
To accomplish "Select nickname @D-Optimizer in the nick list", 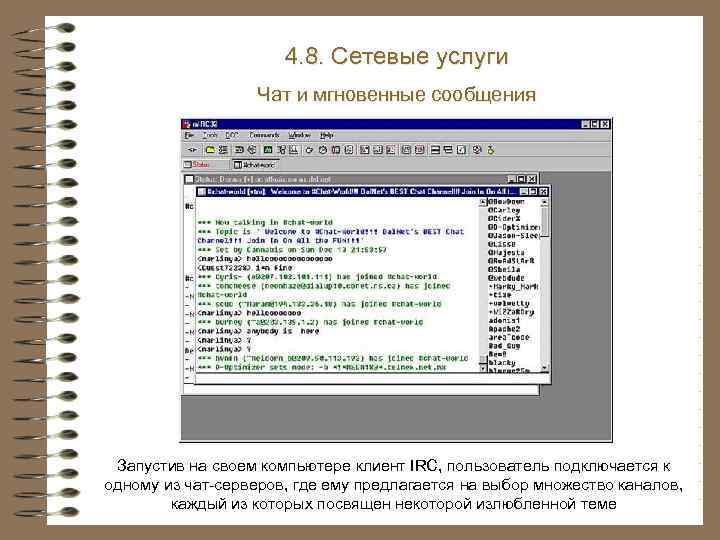I will click(x=513, y=227).
